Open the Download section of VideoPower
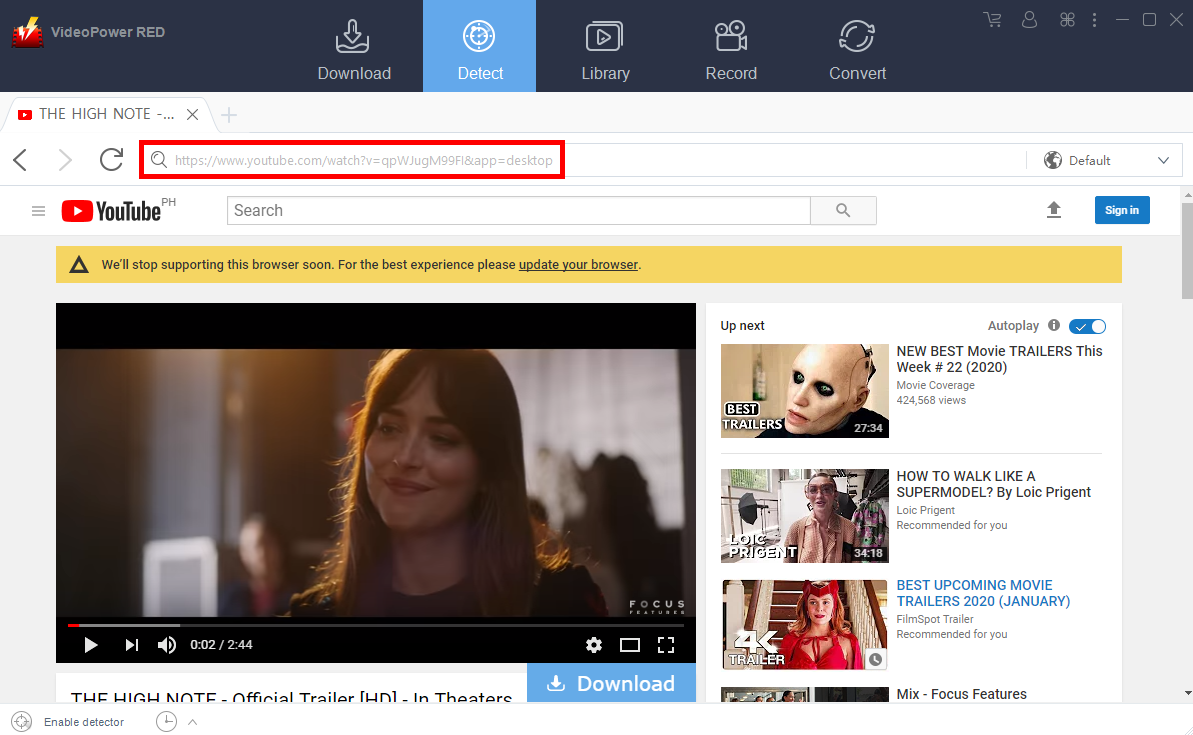1193x735 pixels. tap(353, 47)
